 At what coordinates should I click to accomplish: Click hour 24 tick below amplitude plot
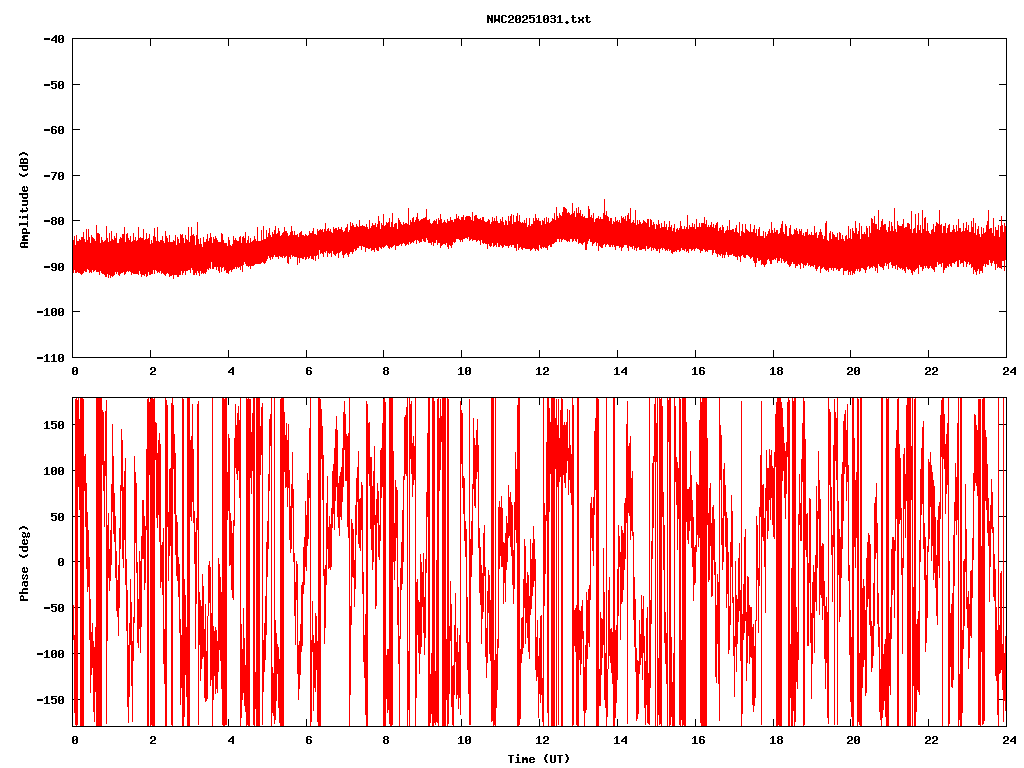point(1006,371)
